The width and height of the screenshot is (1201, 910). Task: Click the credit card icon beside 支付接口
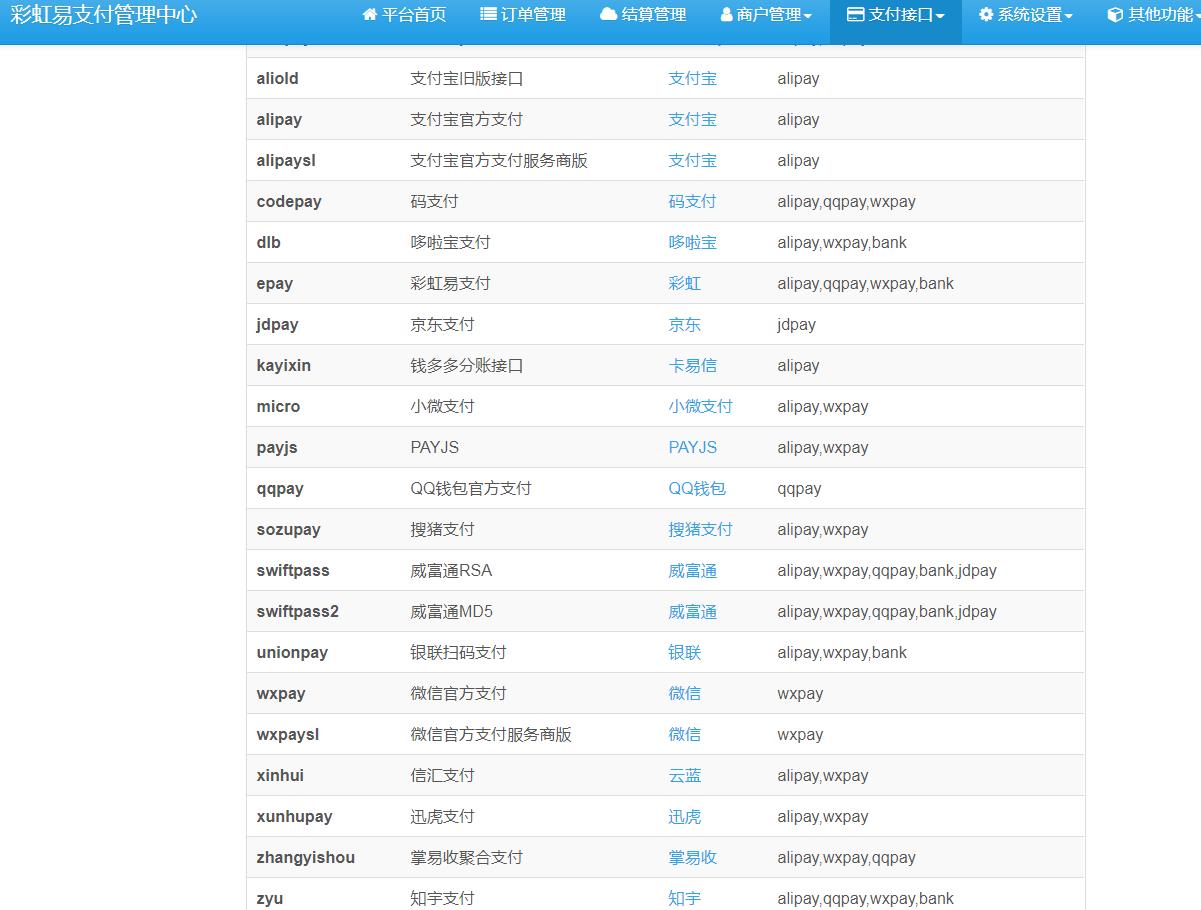click(856, 15)
